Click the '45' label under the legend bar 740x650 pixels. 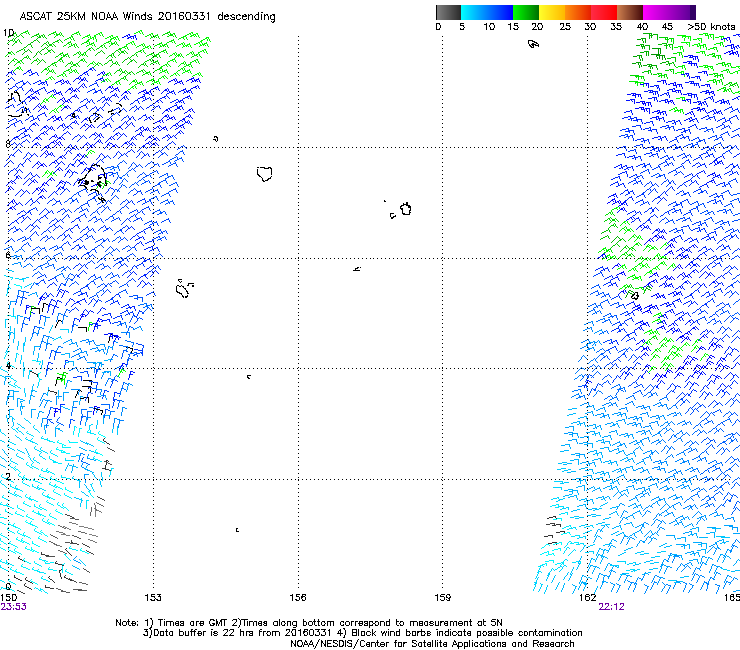pos(667,27)
